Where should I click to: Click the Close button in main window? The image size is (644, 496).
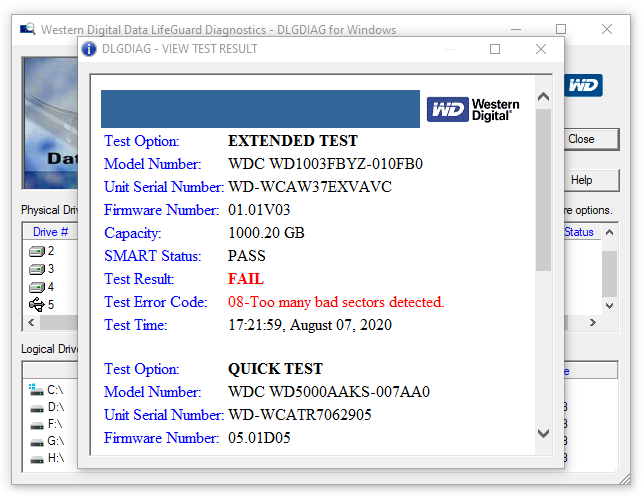coord(591,139)
